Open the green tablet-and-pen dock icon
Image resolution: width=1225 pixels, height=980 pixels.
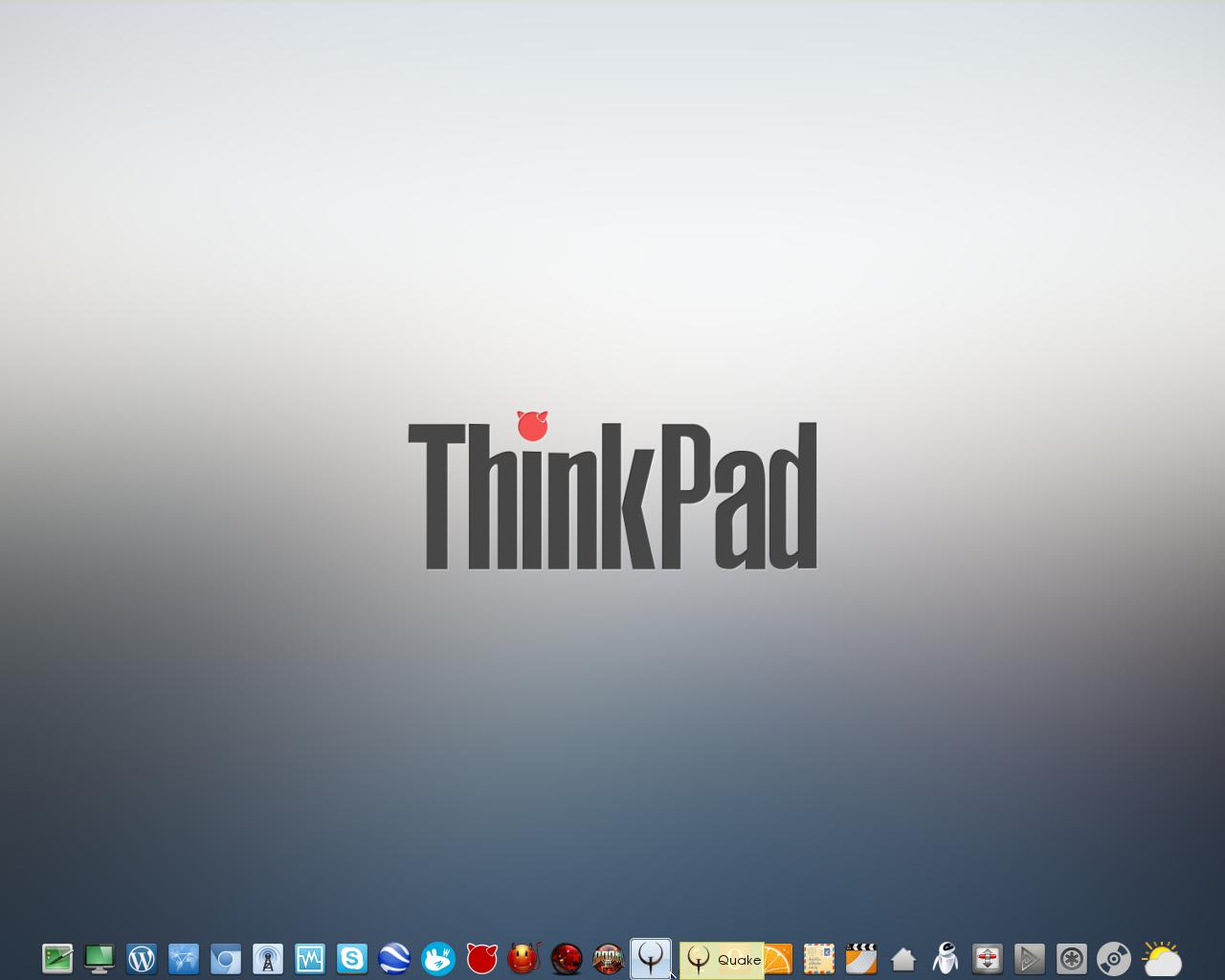[x=57, y=958]
